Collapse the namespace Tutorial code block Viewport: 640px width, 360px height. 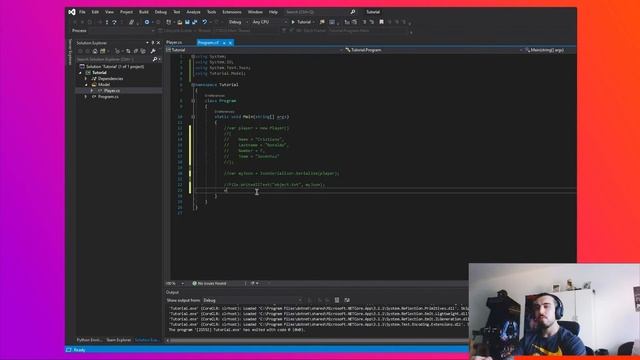193,85
